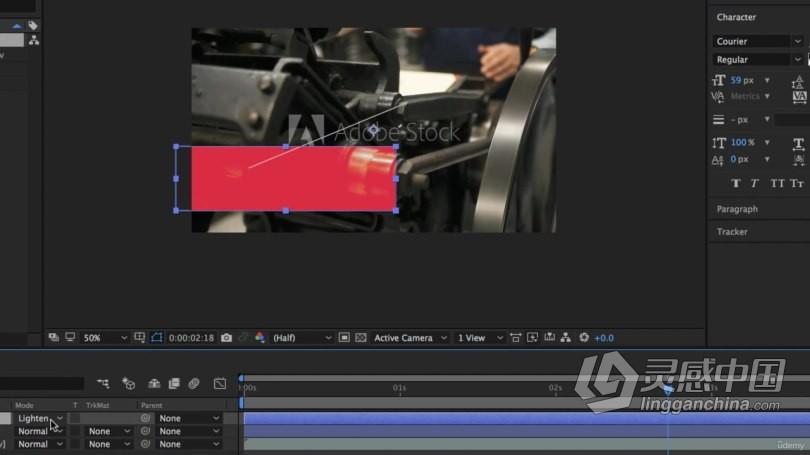Expand the Paragraph panel
Viewport: 810px width, 455px height.
737,209
